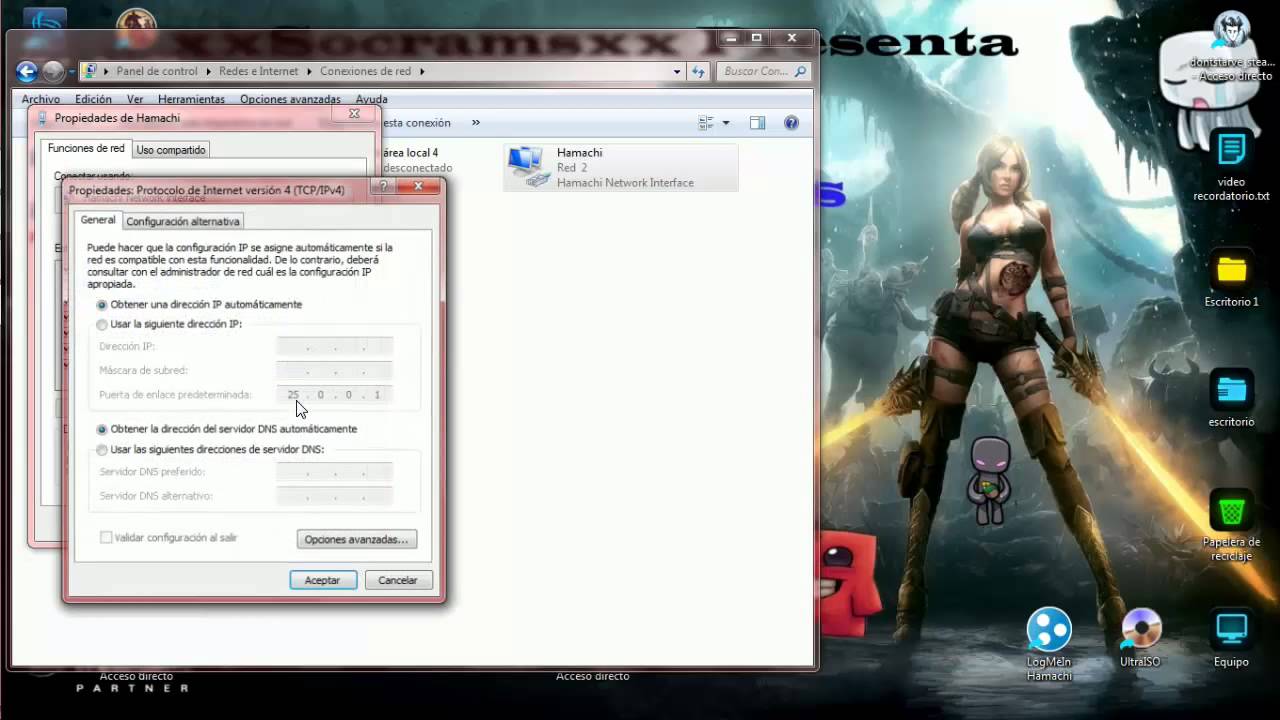Open the Edición menu
Screen dimensions: 1280x720
click(x=93, y=99)
